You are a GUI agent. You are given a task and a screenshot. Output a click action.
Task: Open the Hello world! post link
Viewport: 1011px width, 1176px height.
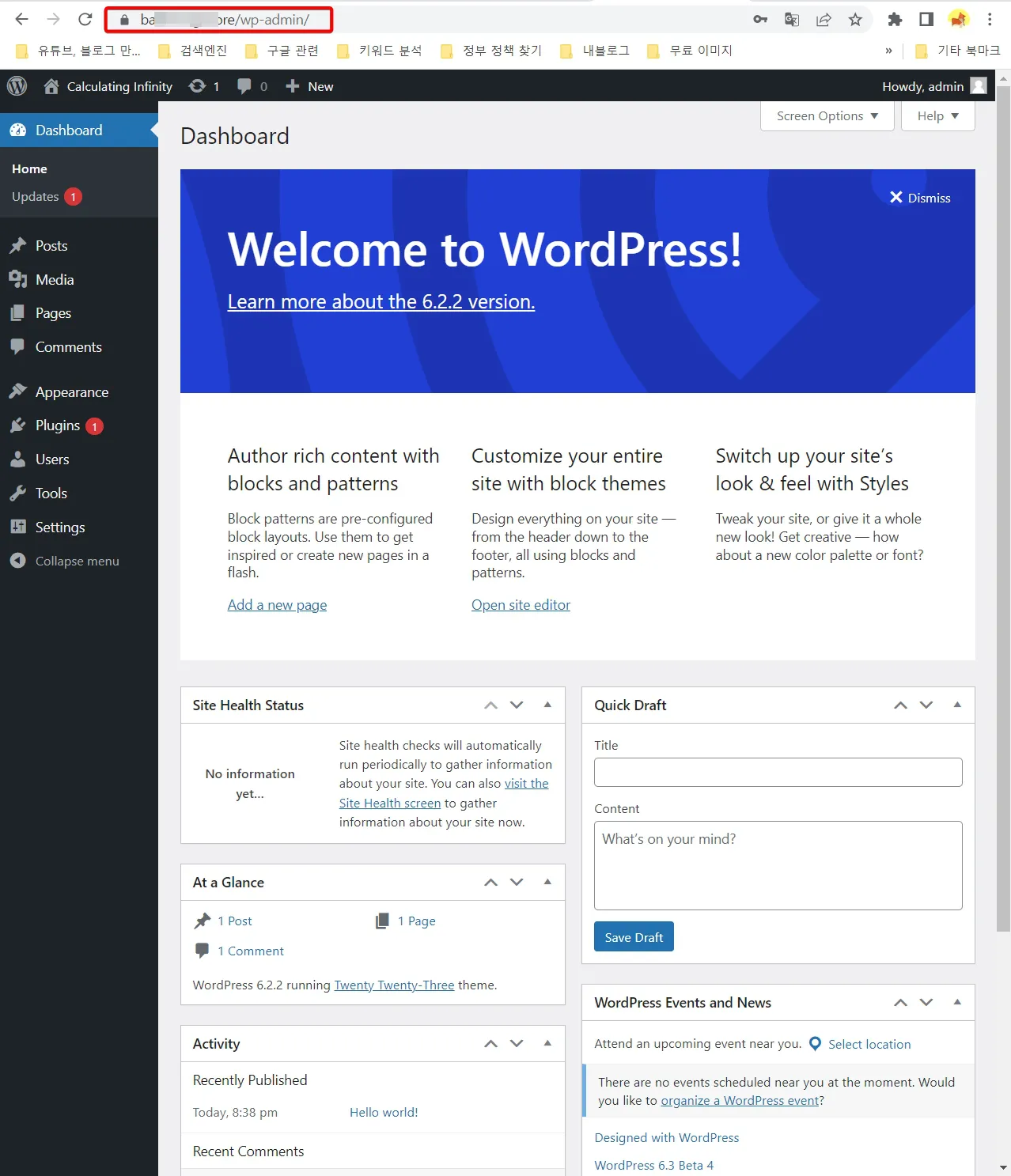(384, 1113)
